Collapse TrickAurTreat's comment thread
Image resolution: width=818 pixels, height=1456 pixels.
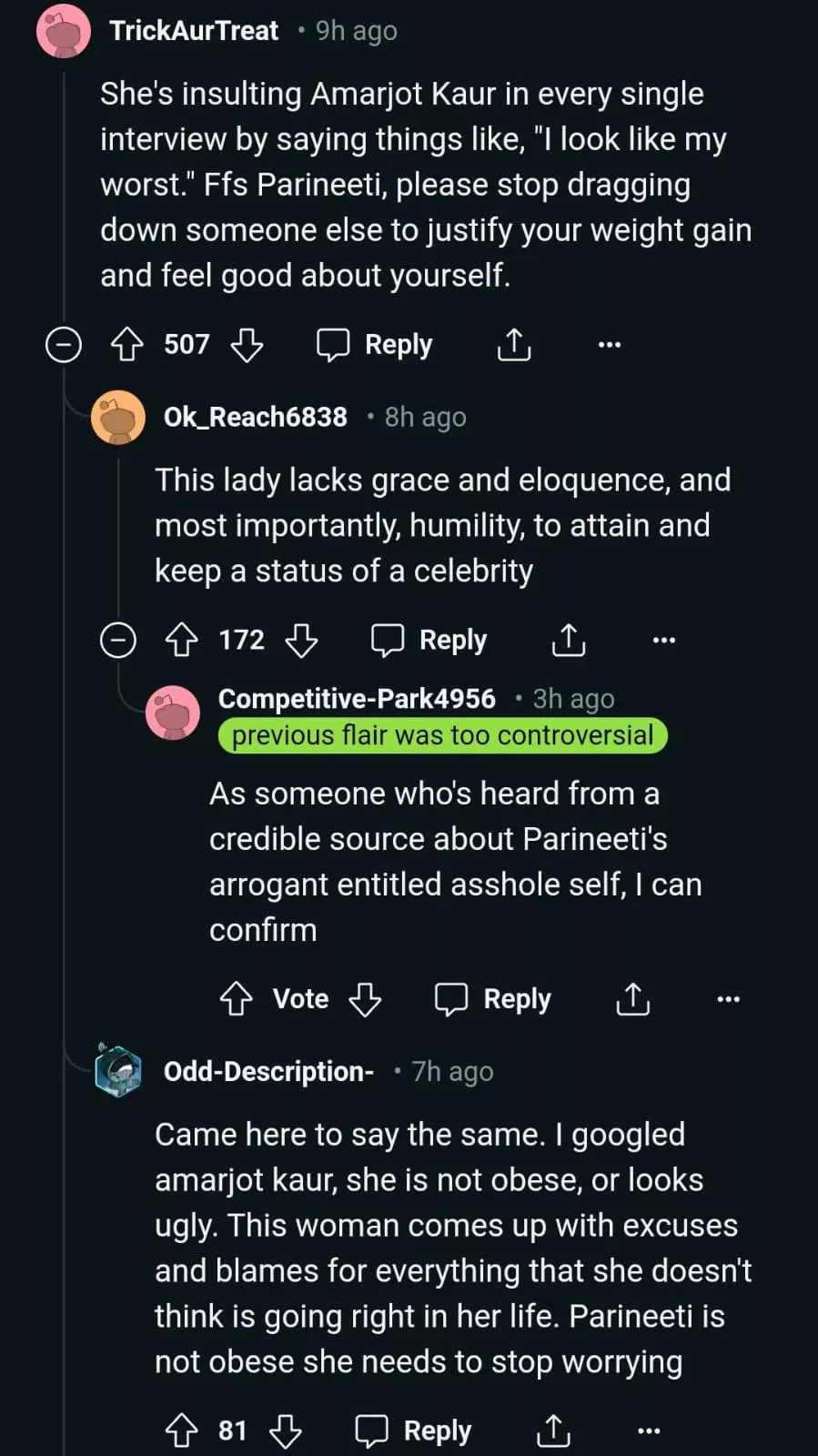(64, 345)
